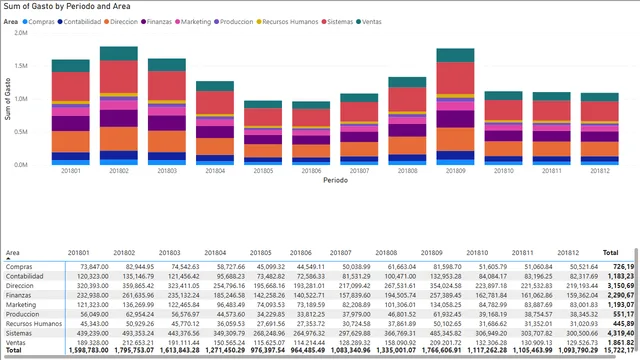Click cell 493,353.24 in Sistemas row
Screen dimensions: 640x360
[x=137, y=333]
